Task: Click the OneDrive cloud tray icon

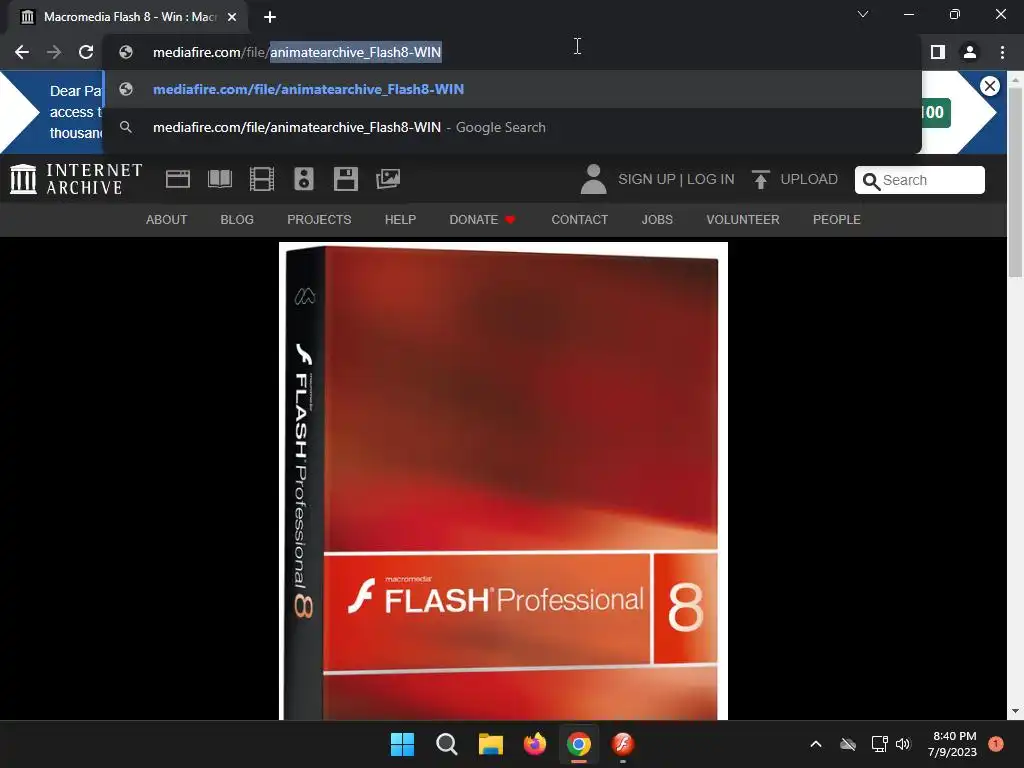Action: coord(848,744)
